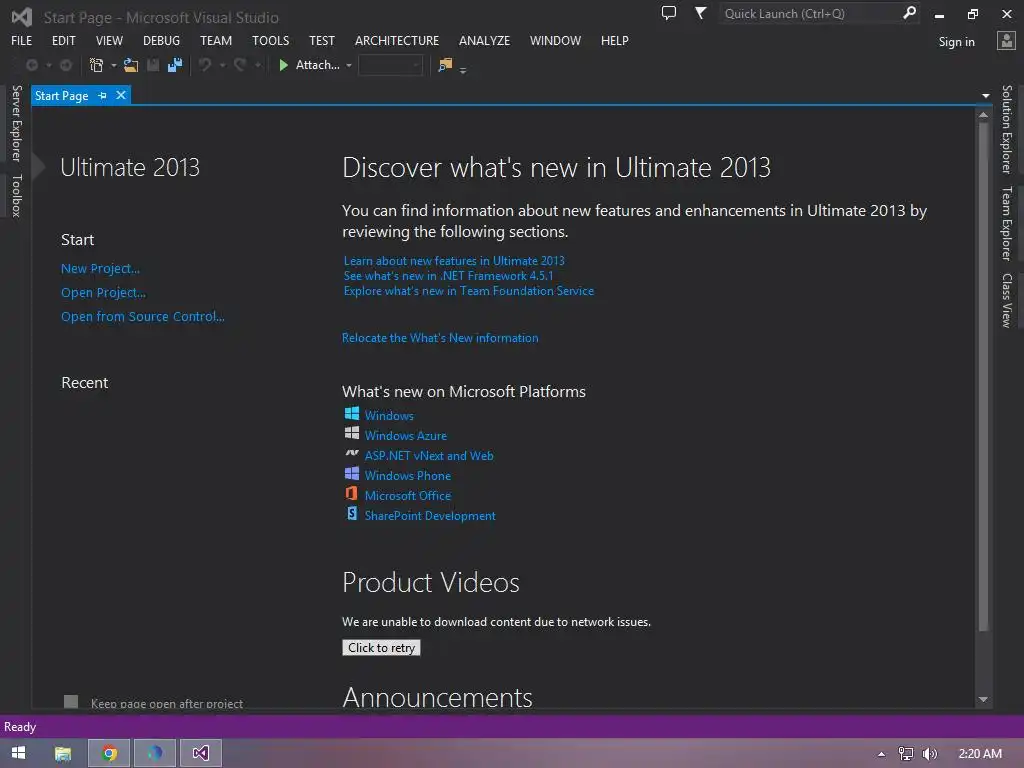Check Keep page open after project checkbox
This screenshot has height=768, width=1024.
[71, 702]
